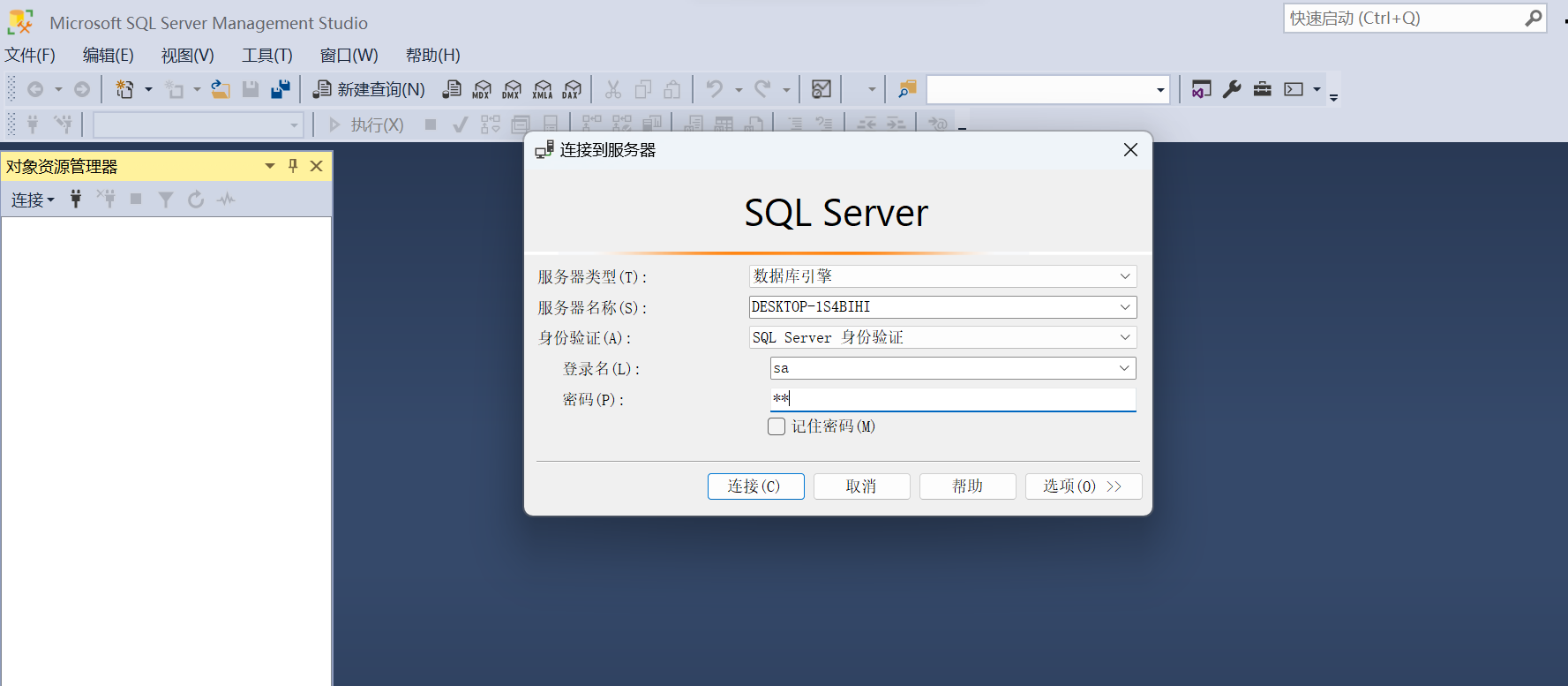
Task: Open the 连接 dropdown in Object Explorer
Action: coord(33,200)
